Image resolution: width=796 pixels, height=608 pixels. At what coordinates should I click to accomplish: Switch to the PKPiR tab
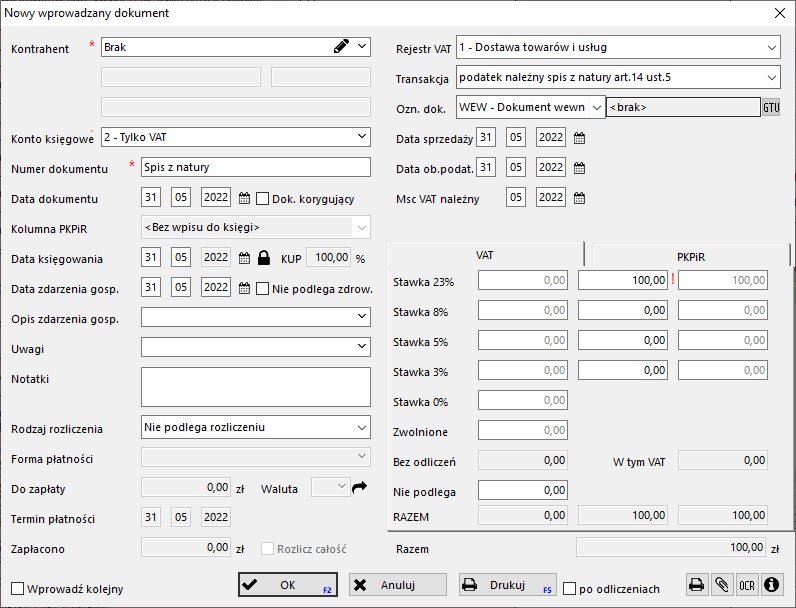pyautogui.click(x=690, y=257)
